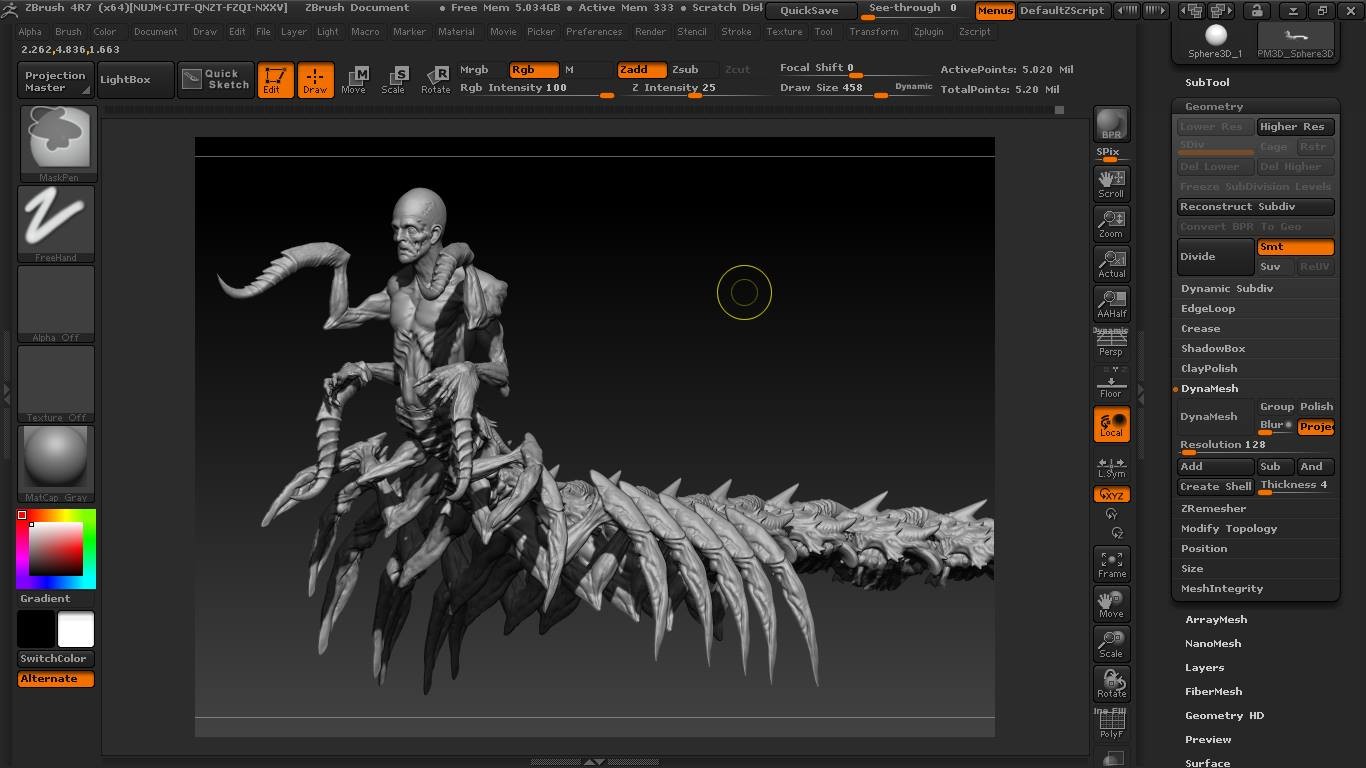Click DefaultZScript button

point(1062,10)
